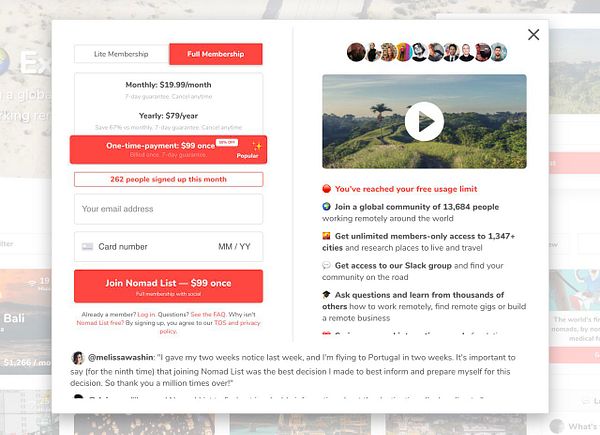Choose the Yearly $79/year plan
The height and width of the screenshot is (435, 600).
coord(168,120)
